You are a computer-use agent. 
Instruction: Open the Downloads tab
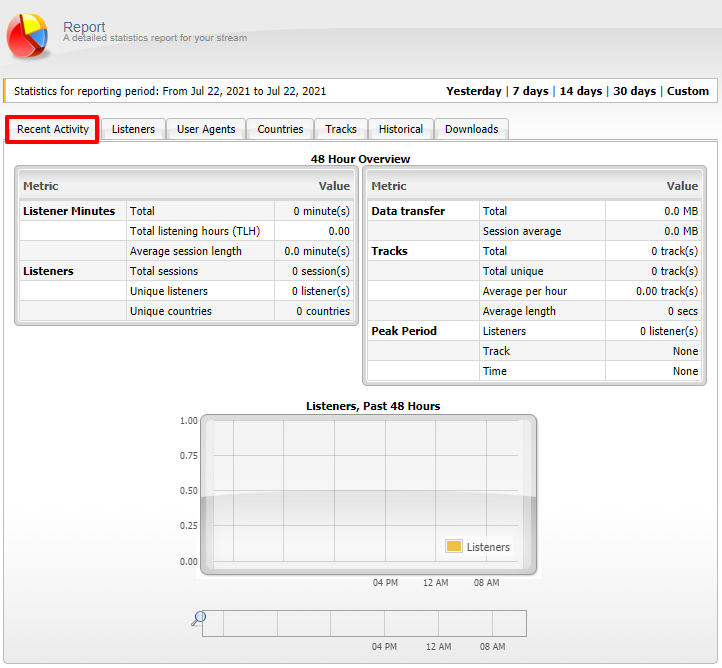tap(472, 129)
